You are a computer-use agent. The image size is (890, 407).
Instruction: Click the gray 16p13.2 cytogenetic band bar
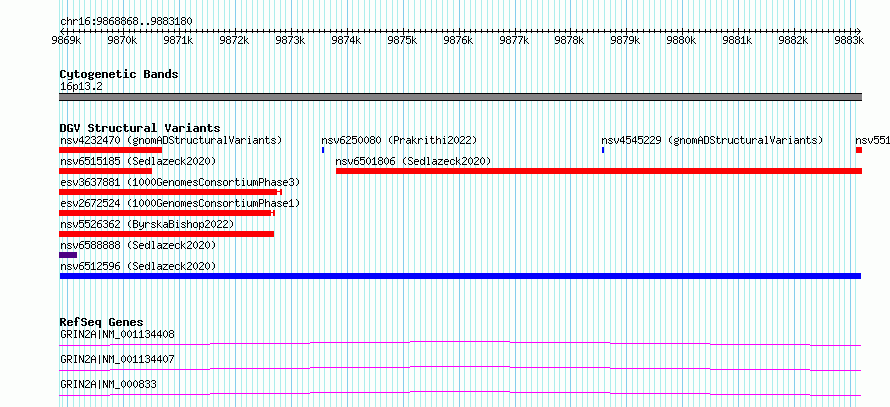pyautogui.click(x=460, y=97)
